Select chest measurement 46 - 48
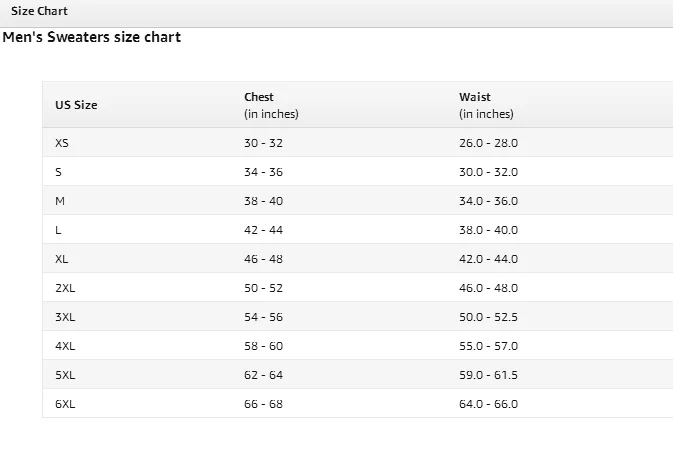 [264, 259]
